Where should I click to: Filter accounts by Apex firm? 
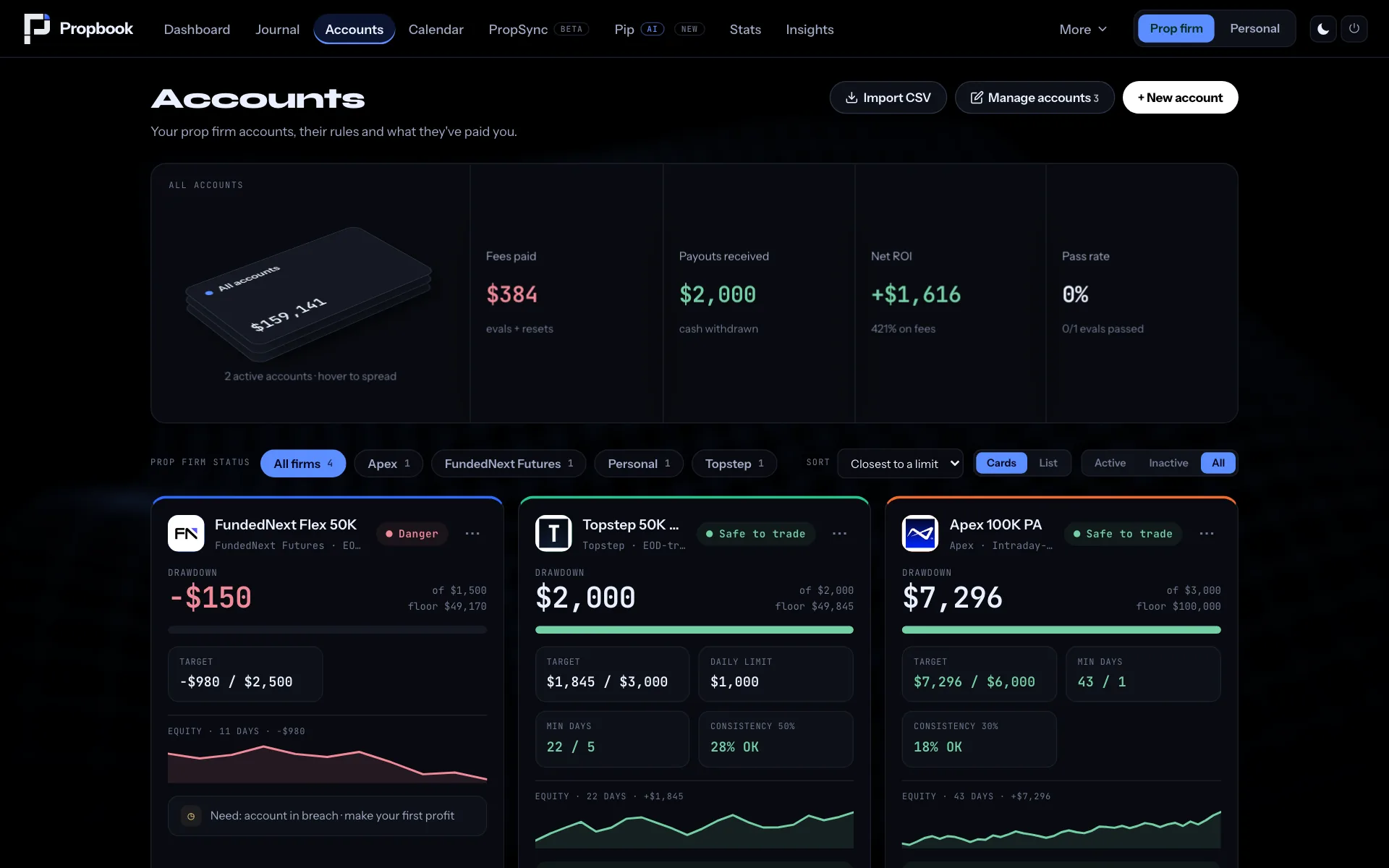coord(388,464)
